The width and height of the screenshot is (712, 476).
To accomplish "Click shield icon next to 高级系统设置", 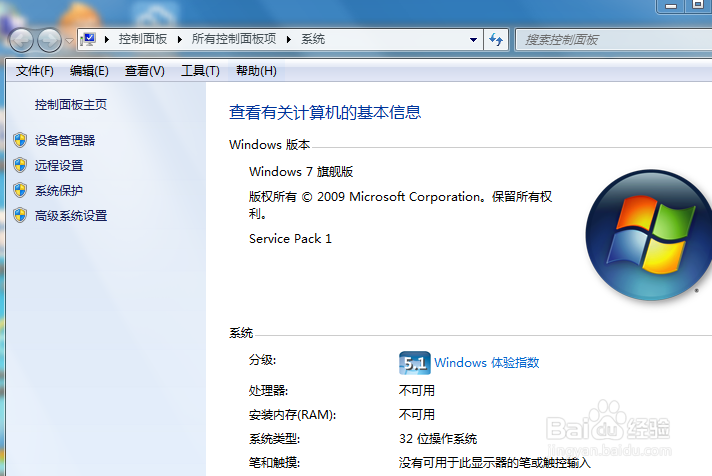I will pyautogui.click(x=20, y=215).
